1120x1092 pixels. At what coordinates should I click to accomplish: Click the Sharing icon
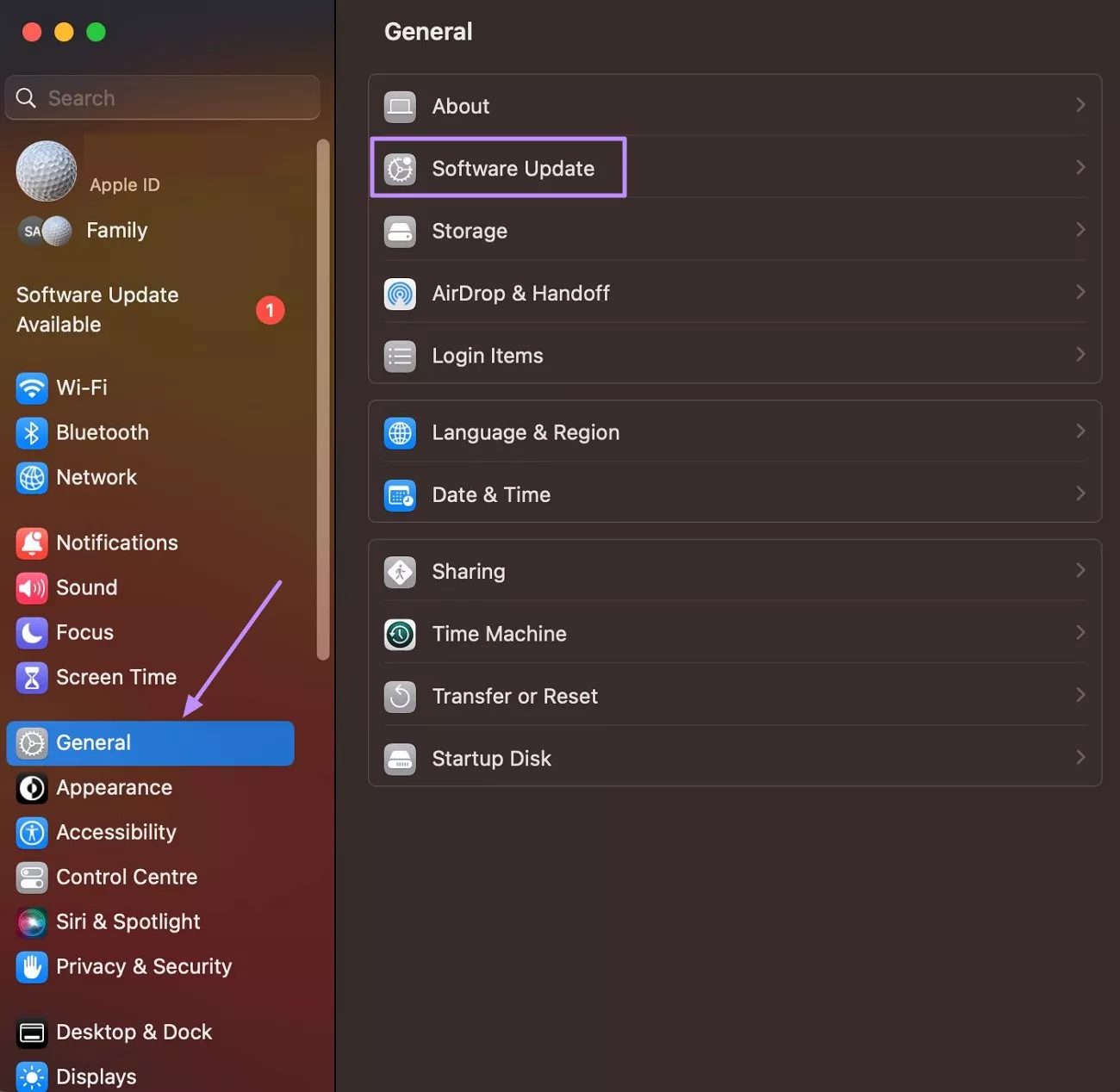point(400,572)
